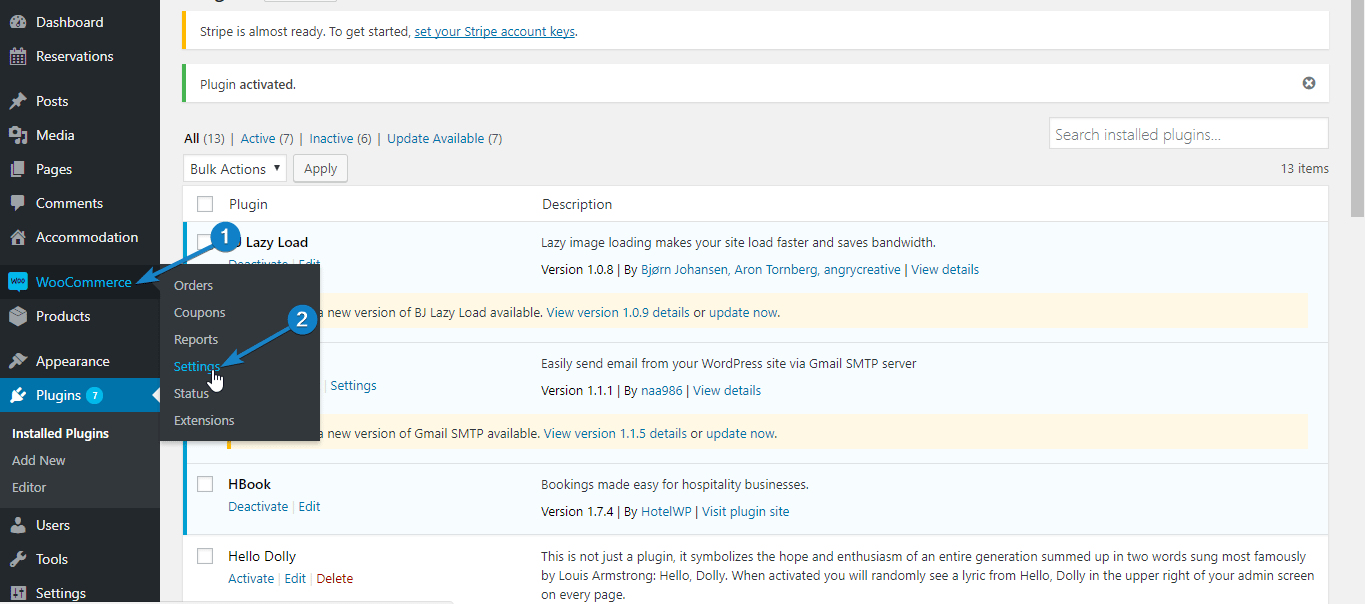Click the set your Stripe account keys link
Screen dimensions: 1365x604
point(494,31)
